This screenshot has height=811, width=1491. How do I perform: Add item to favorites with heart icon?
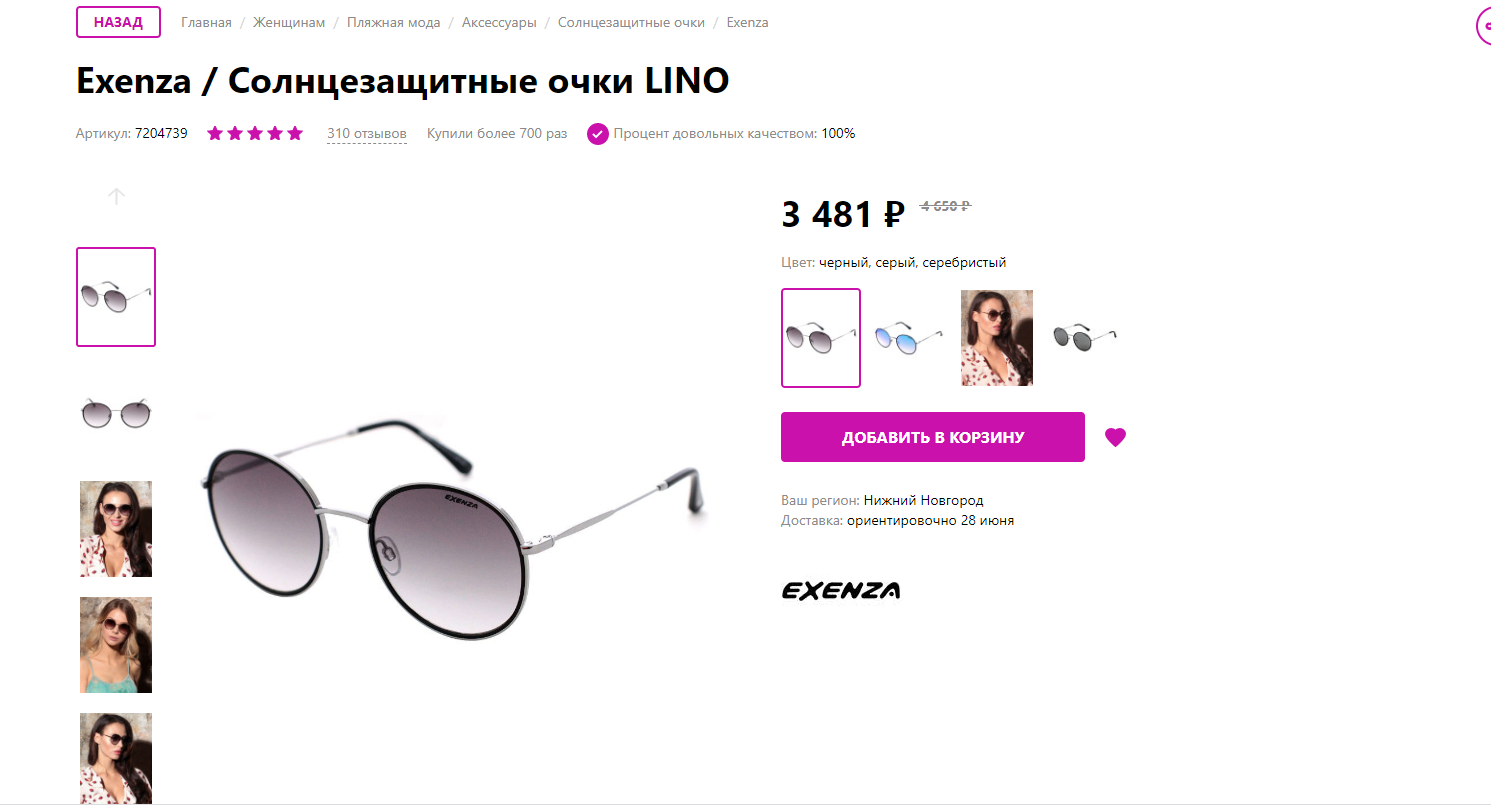coord(1115,437)
